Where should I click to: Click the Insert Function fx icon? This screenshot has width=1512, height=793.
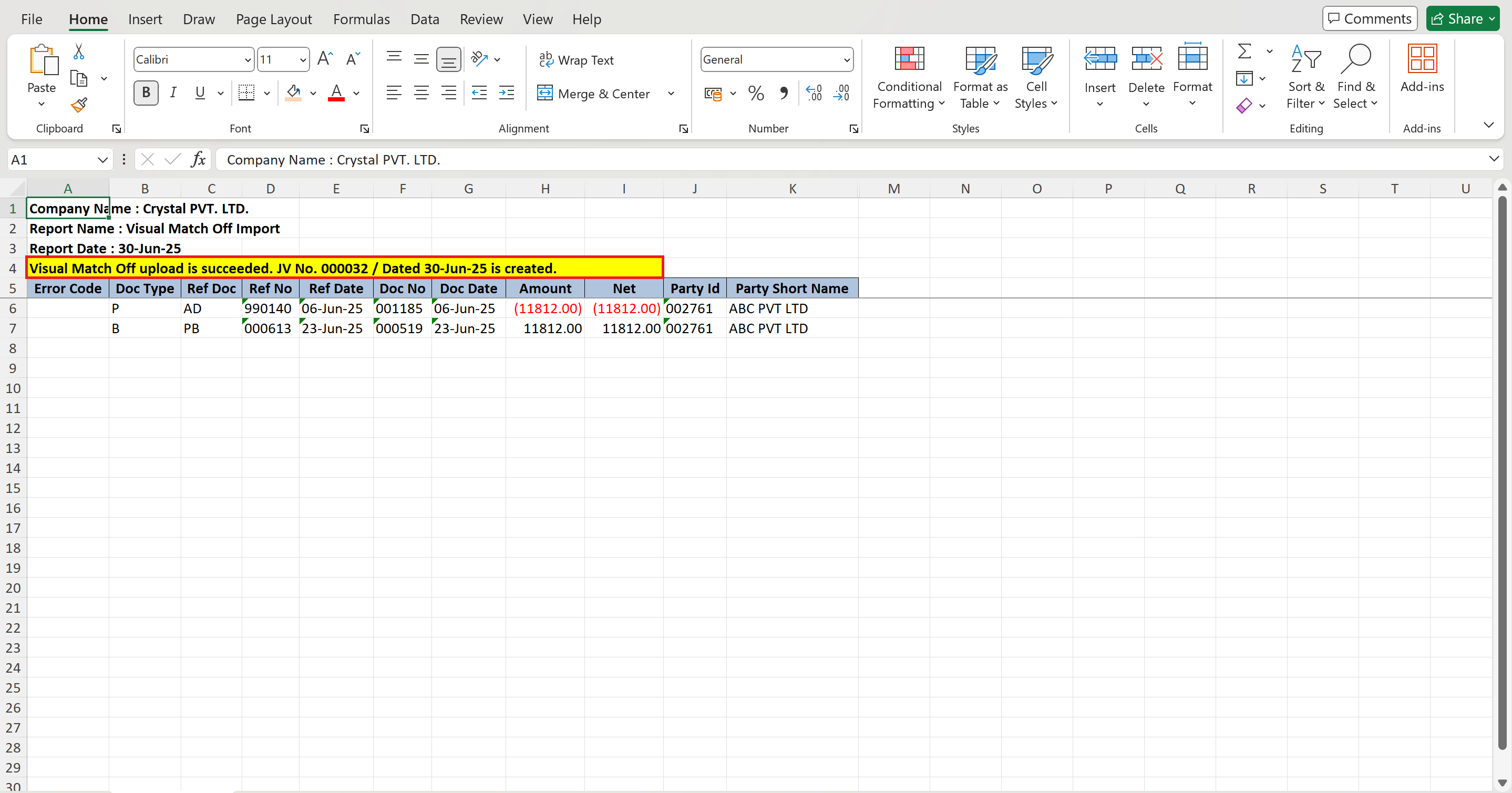[x=198, y=160]
